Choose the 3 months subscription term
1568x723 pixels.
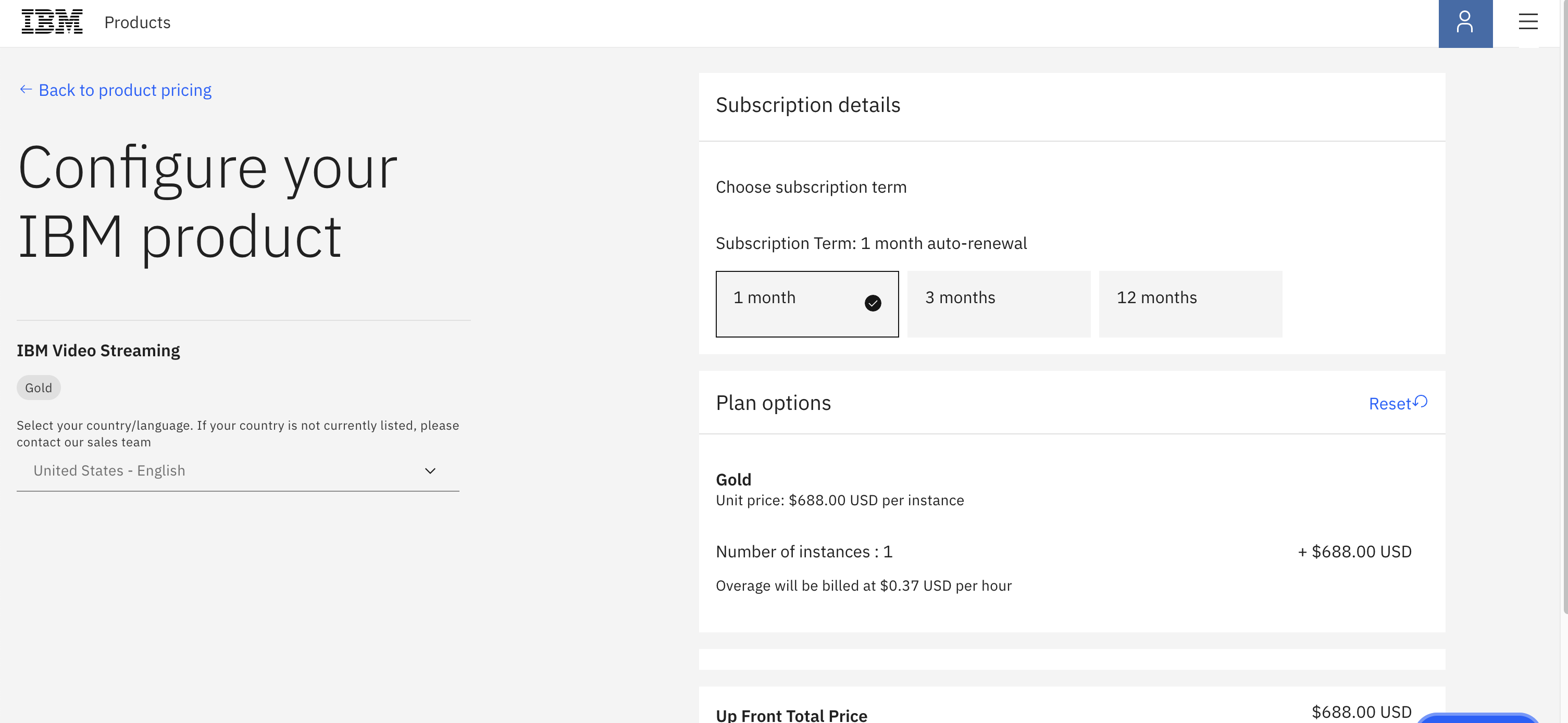[998, 304]
